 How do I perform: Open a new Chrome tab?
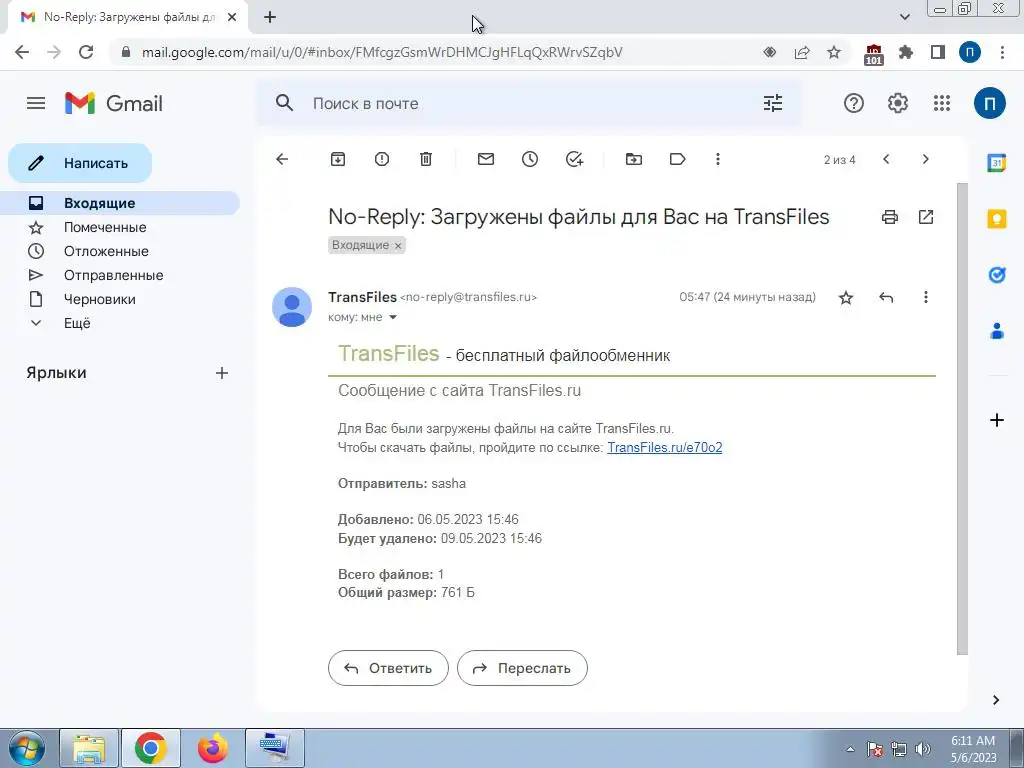pyautogui.click(x=270, y=17)
